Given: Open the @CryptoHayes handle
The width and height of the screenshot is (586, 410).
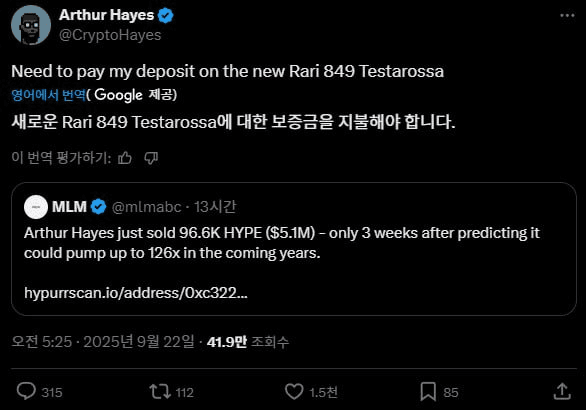Looking at the screenshot, I should click(110, 35).
